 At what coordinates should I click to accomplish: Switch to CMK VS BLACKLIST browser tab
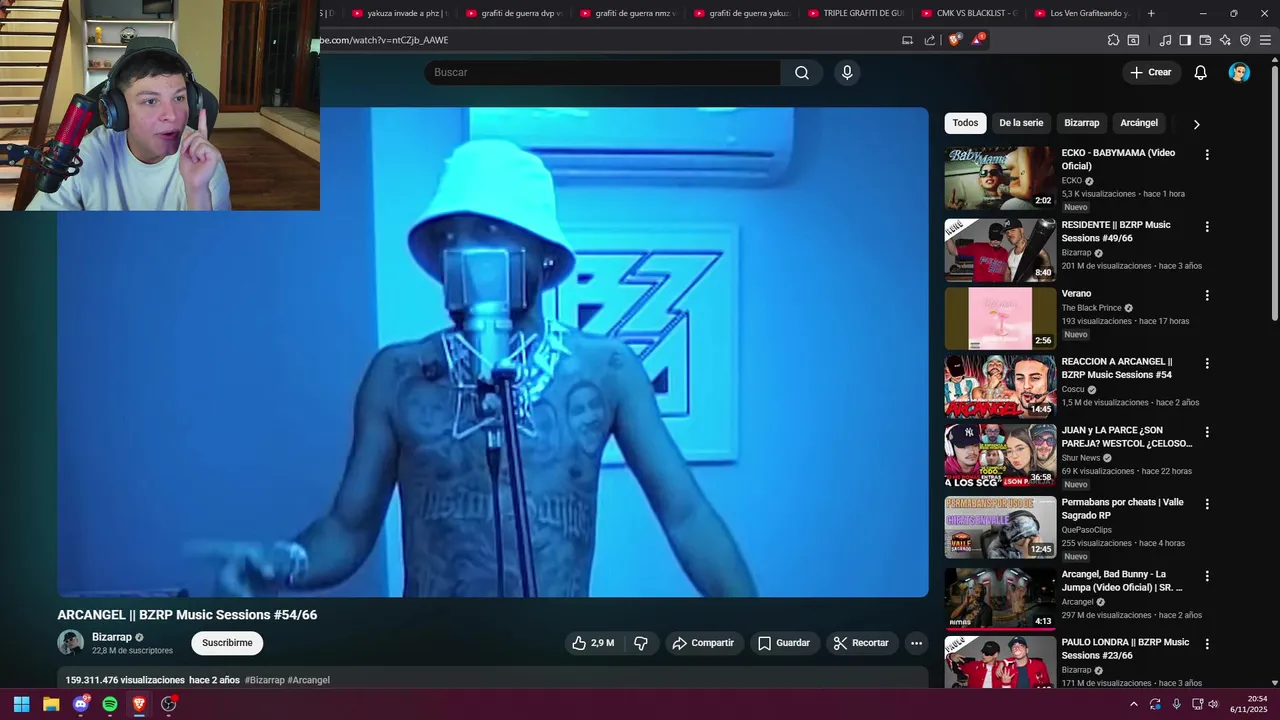click(967, 13)
